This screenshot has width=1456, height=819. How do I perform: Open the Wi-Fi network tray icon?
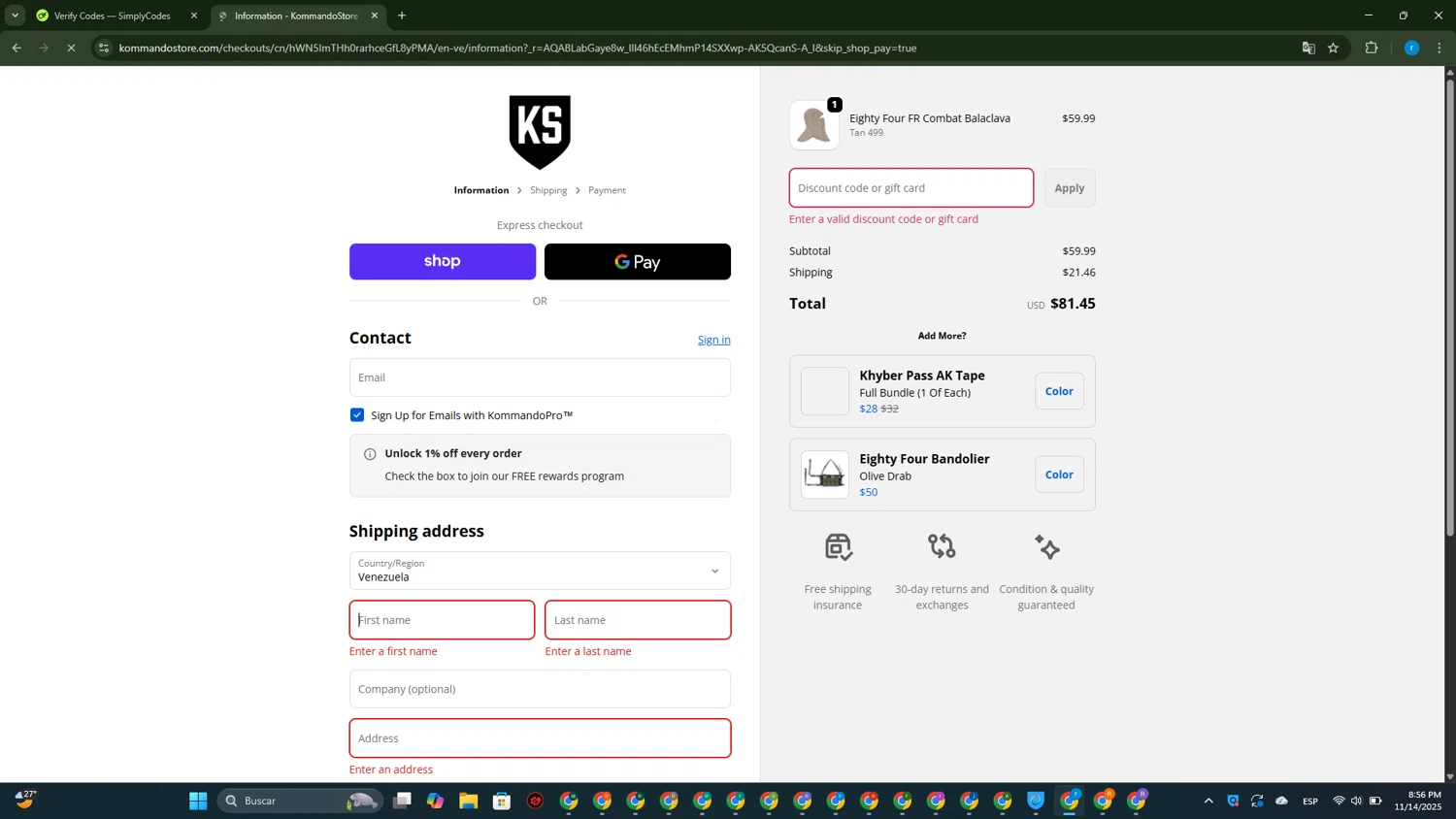pos(1339,801)
